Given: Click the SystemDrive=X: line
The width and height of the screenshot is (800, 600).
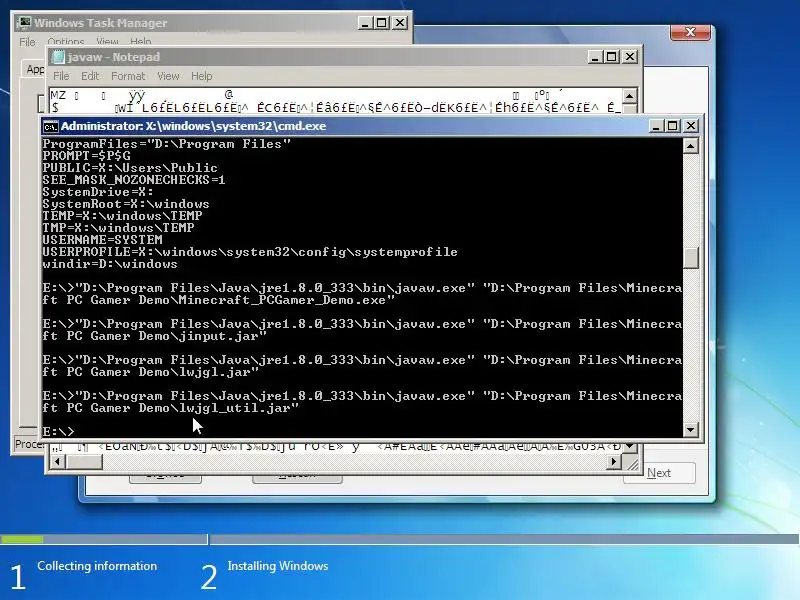Looking at the screenshot, I should 98,192.
